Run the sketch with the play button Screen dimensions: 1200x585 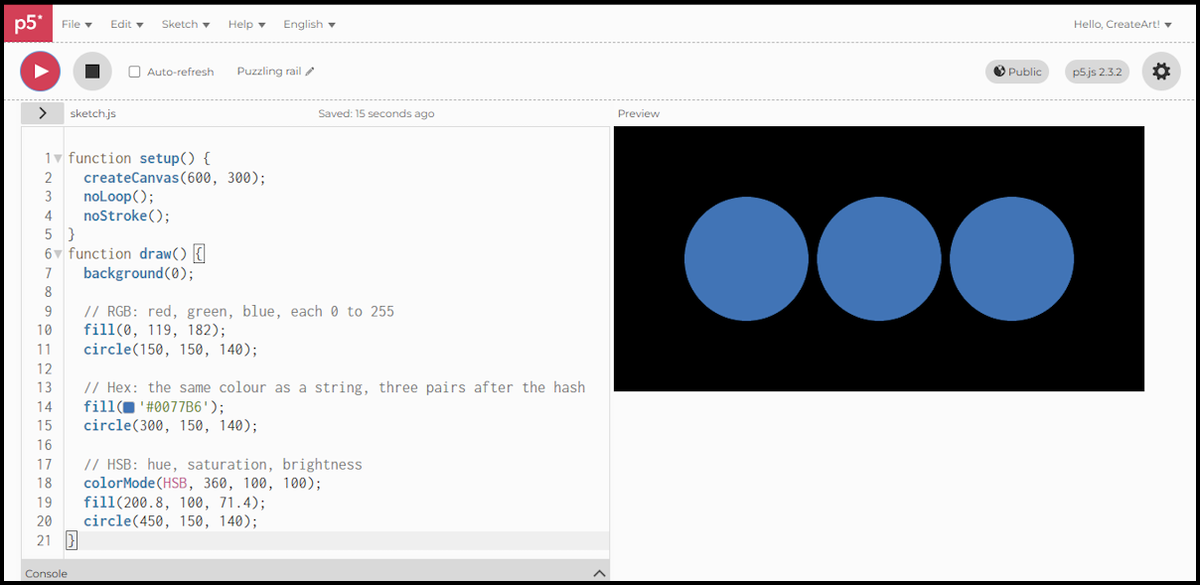tap(41, 71)
